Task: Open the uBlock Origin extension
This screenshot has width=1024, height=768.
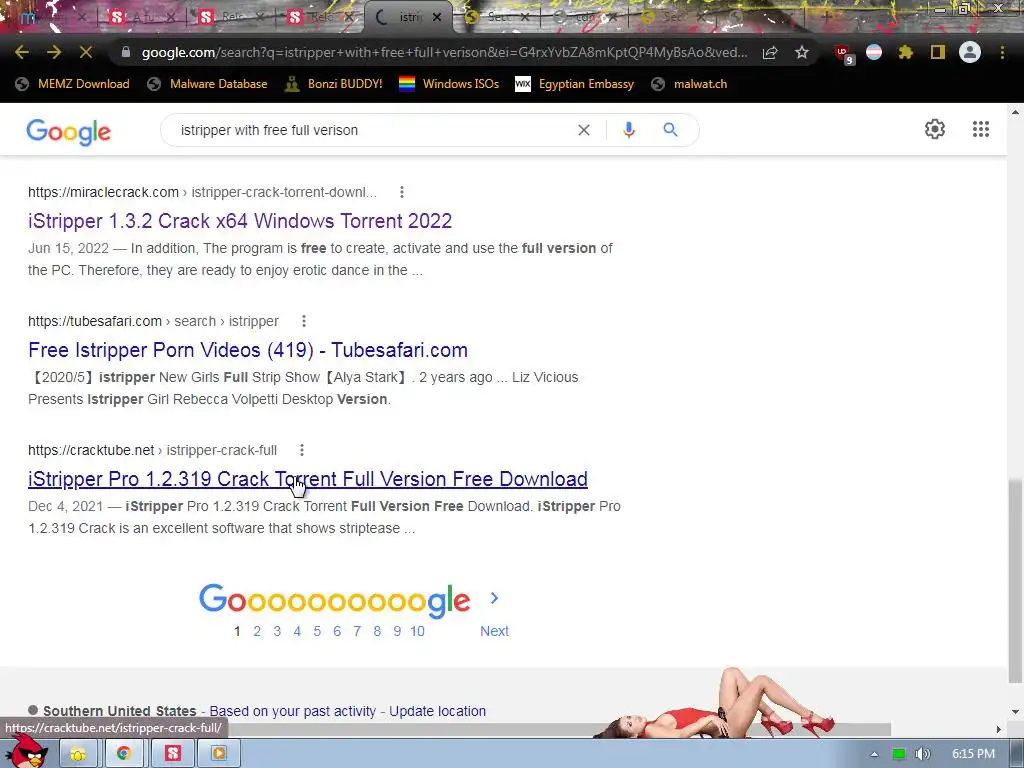Action: [843, 54]
